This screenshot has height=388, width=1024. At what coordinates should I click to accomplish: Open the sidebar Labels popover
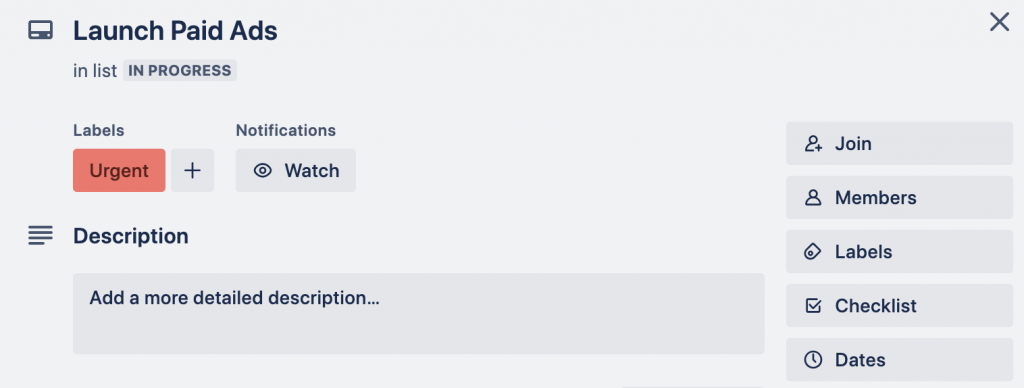[x=899, y=251]
